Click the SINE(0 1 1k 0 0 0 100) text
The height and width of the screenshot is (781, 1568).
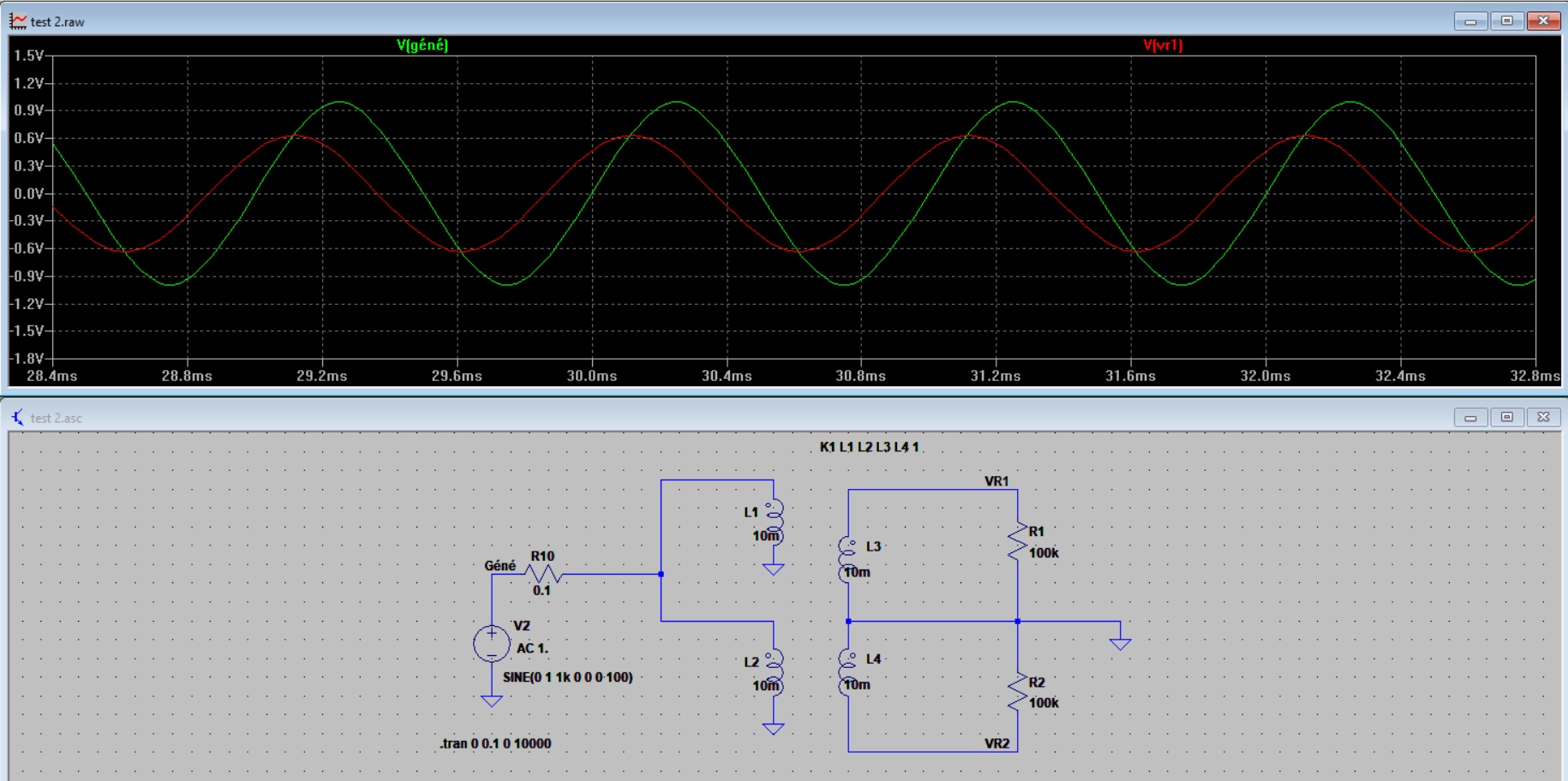(x=568, y=677)
